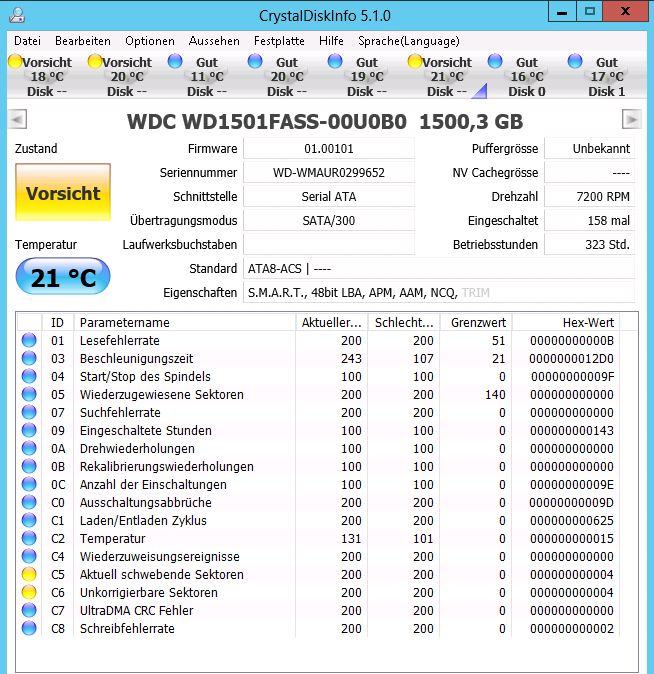Image resolution: width=654 pixels, height=674 pixels.
Task: Open the Bearbeiten menu
Action: (83, 41)
